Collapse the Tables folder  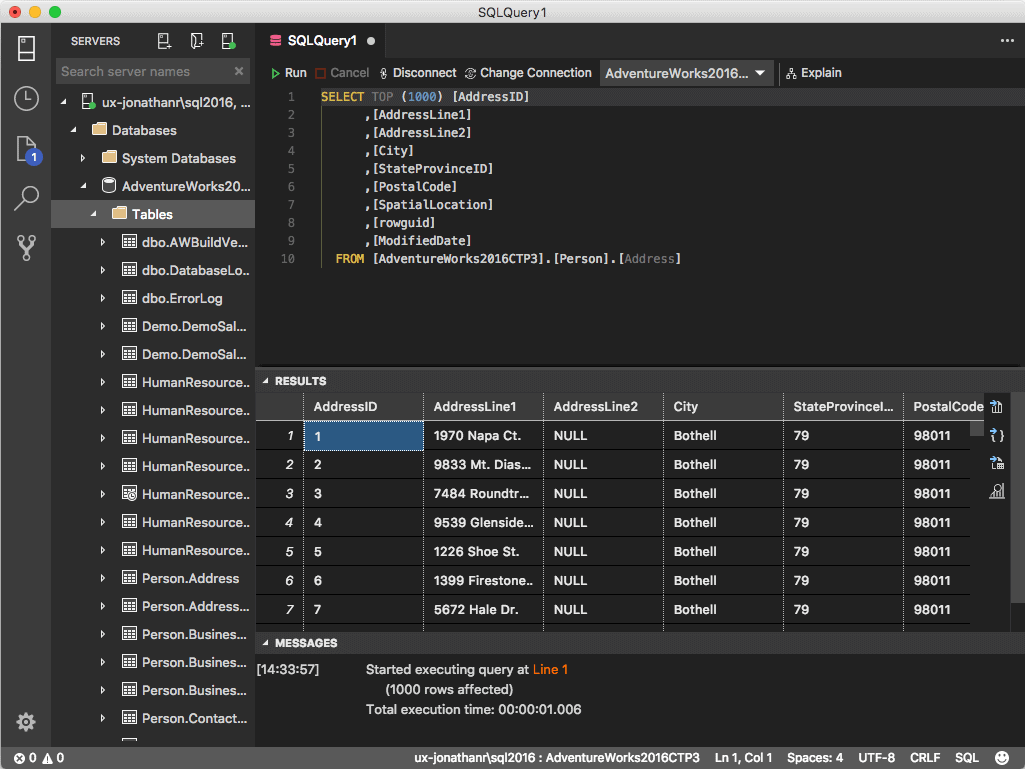tap(93, 214)
